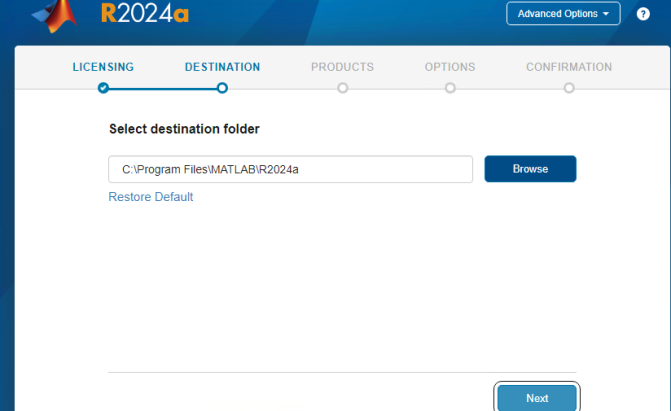The width and height of the screenshot is (671, 411).
Task: Click the R2024a release label
Action: (x=145, y=13)
